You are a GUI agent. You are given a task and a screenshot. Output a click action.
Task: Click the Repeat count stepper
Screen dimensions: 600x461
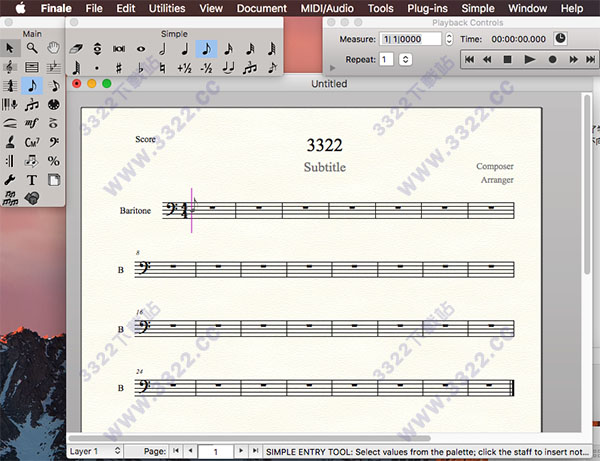click(x=406, y=59)
